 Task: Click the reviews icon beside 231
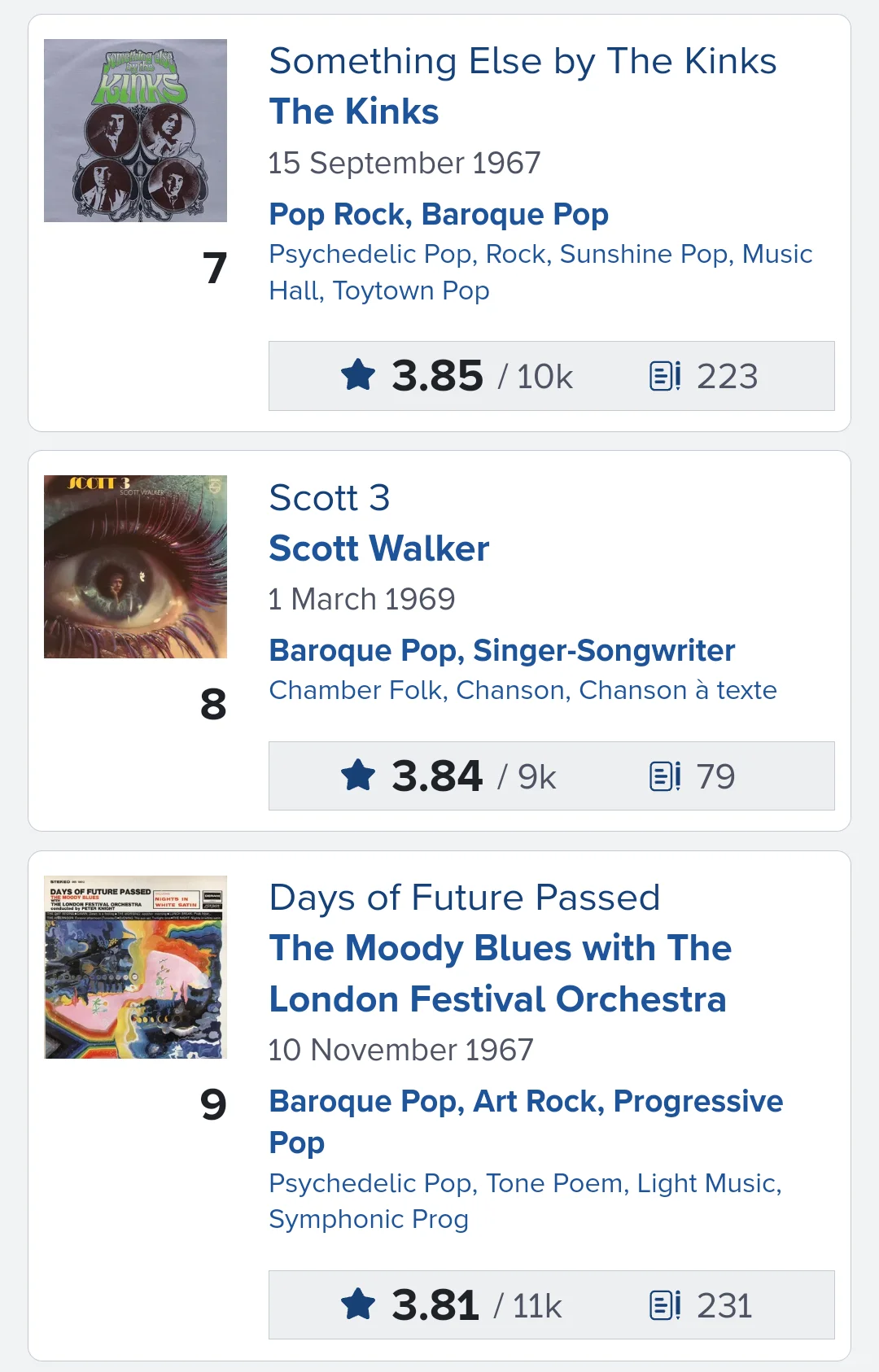pos(665,1304)
